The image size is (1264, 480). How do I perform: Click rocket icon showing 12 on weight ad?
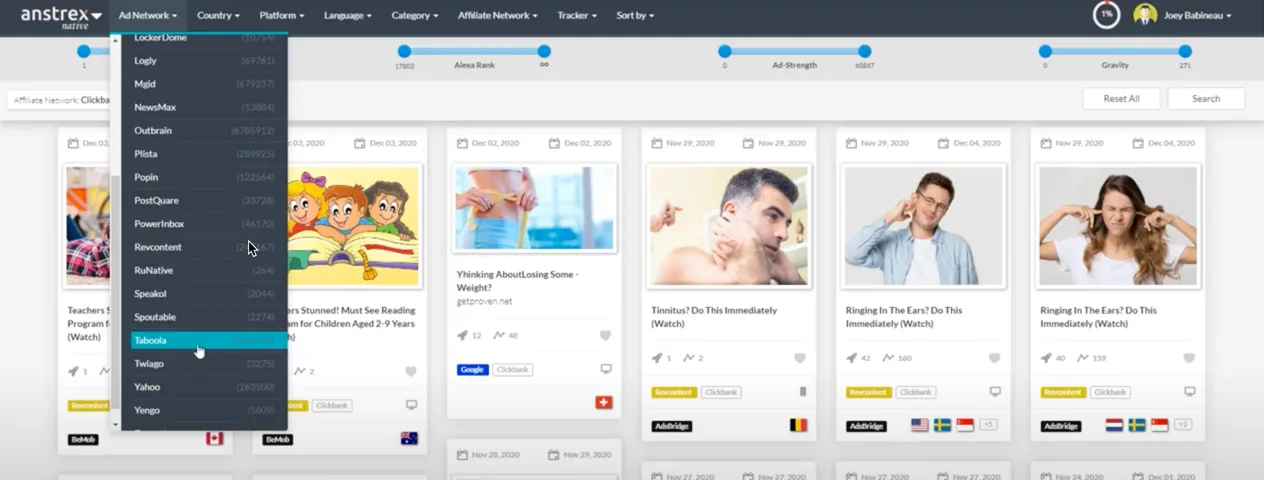pyautogui.click(x=462, y=336)
